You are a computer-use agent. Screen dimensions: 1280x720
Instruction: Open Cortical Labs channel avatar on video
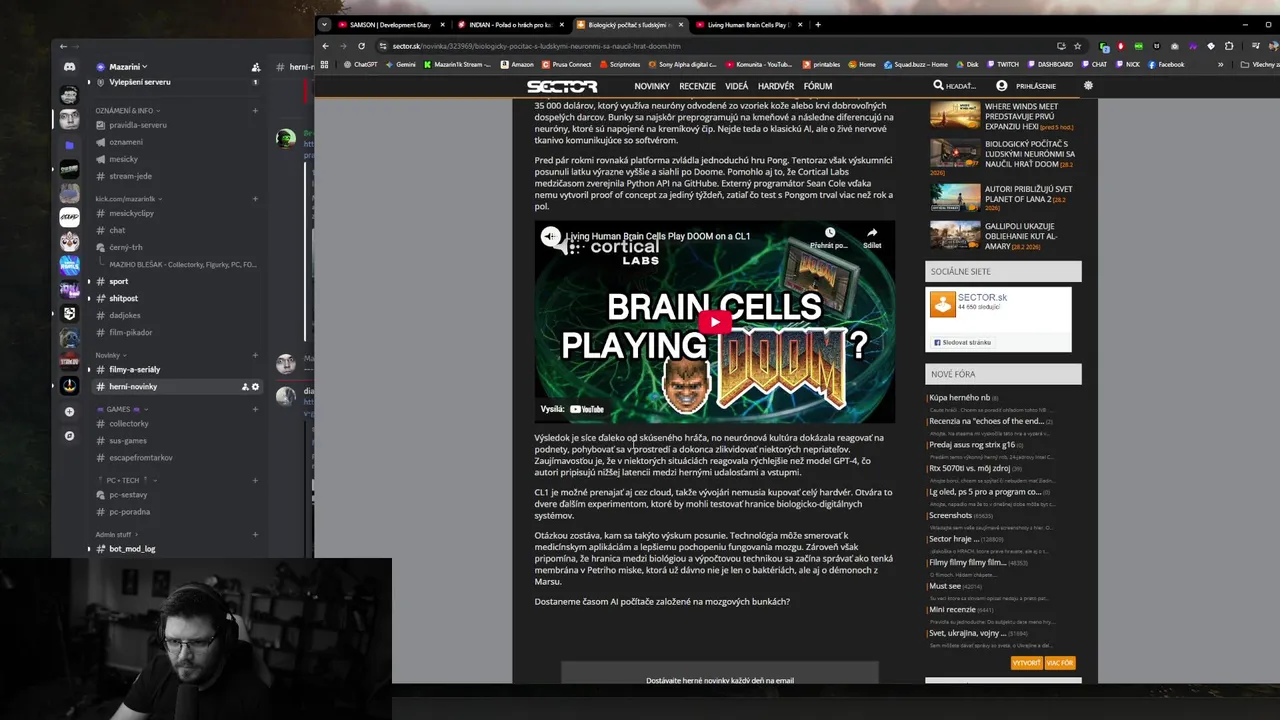[551, 236]
